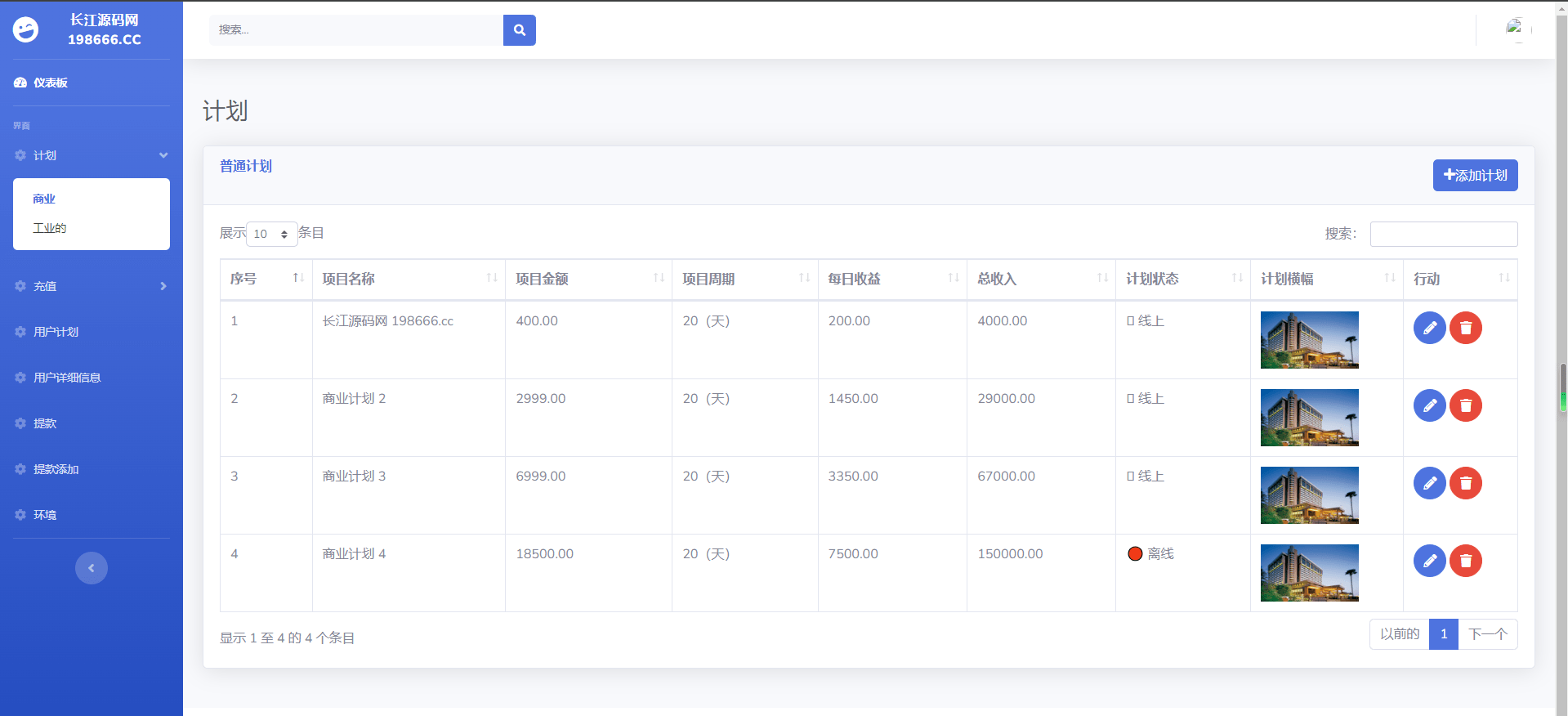Open 提款添加 menu item
The width and height of the screenshot is (1568, 716).
[56, 469]
